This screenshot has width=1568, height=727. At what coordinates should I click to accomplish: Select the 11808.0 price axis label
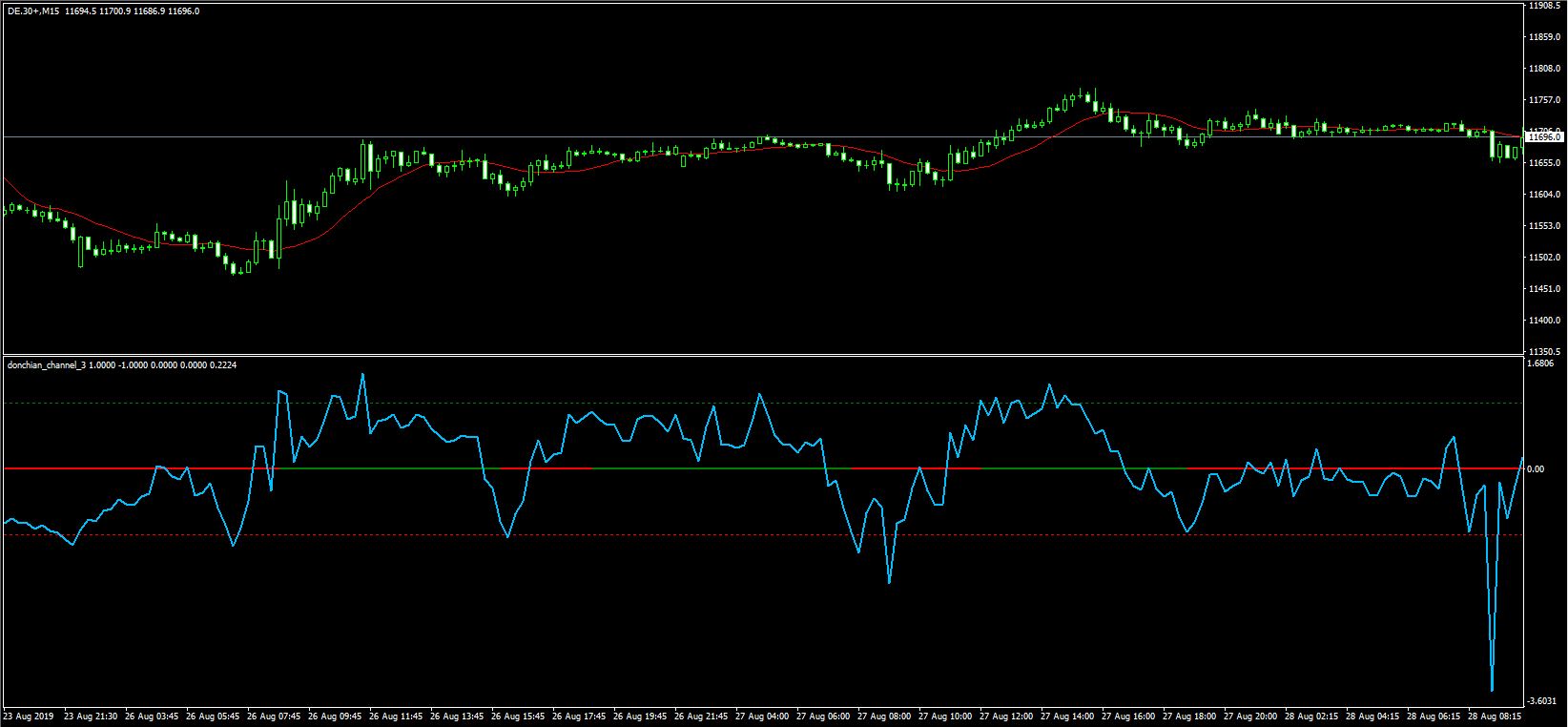(x=1543, y=69)
